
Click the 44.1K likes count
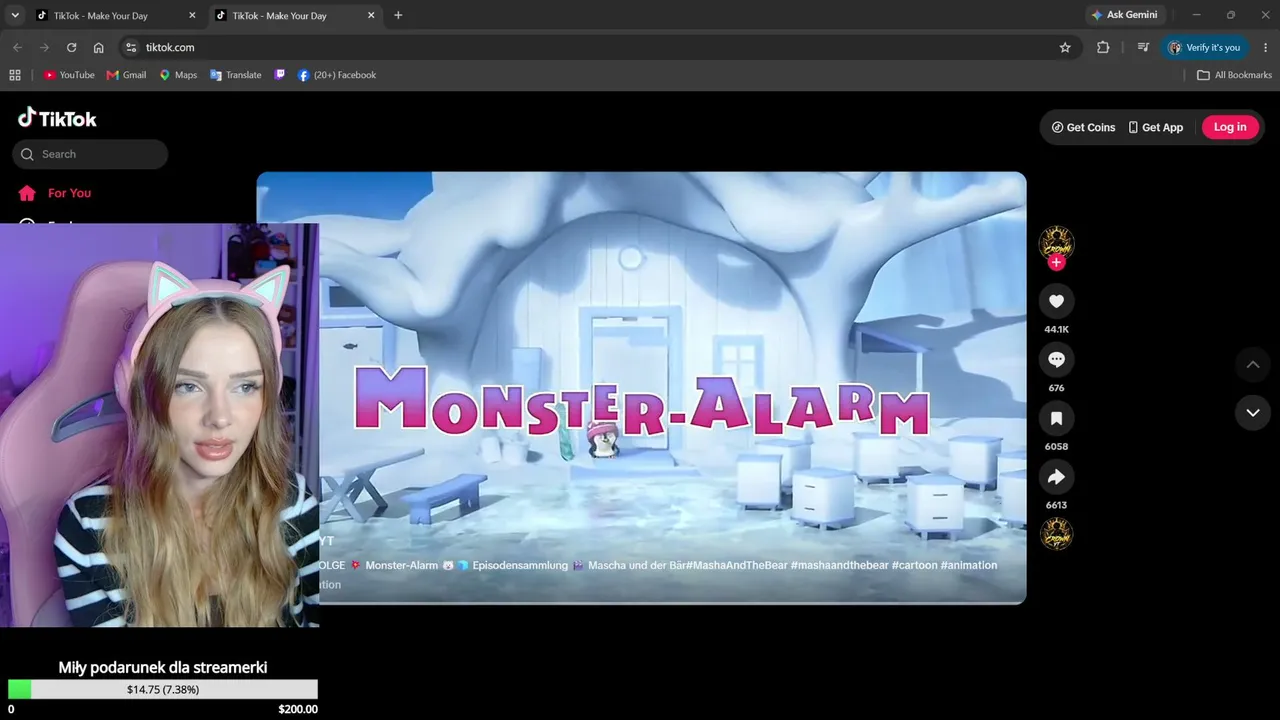pos(1056,329)
